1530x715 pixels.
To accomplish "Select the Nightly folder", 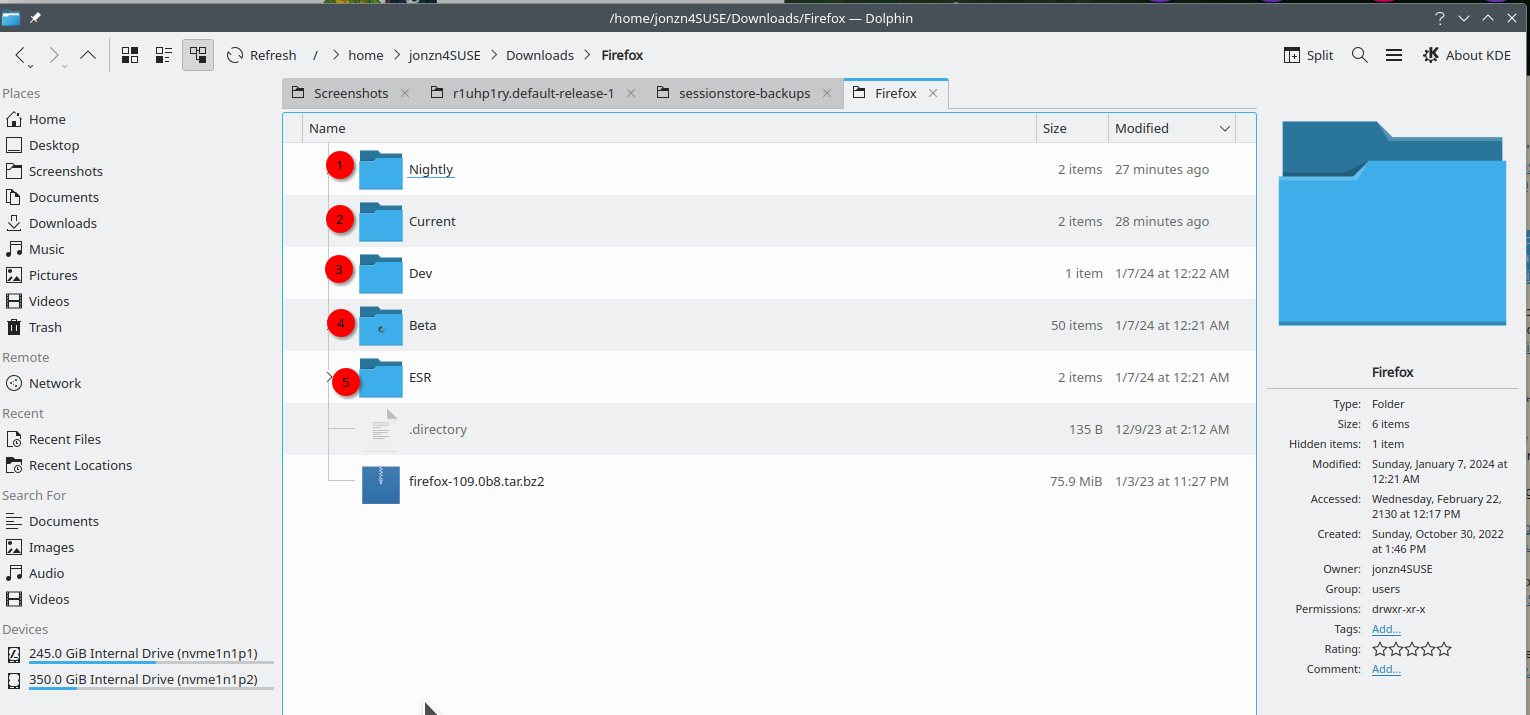I will point(431,169).
